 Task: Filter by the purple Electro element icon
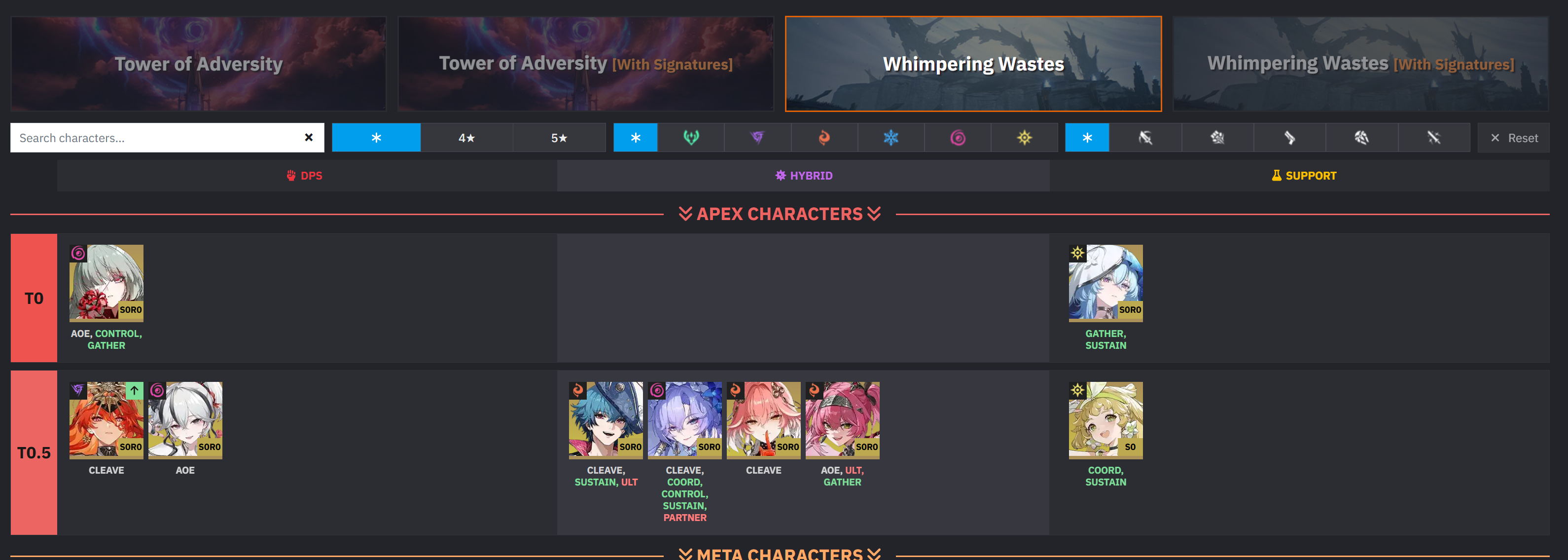757,138
